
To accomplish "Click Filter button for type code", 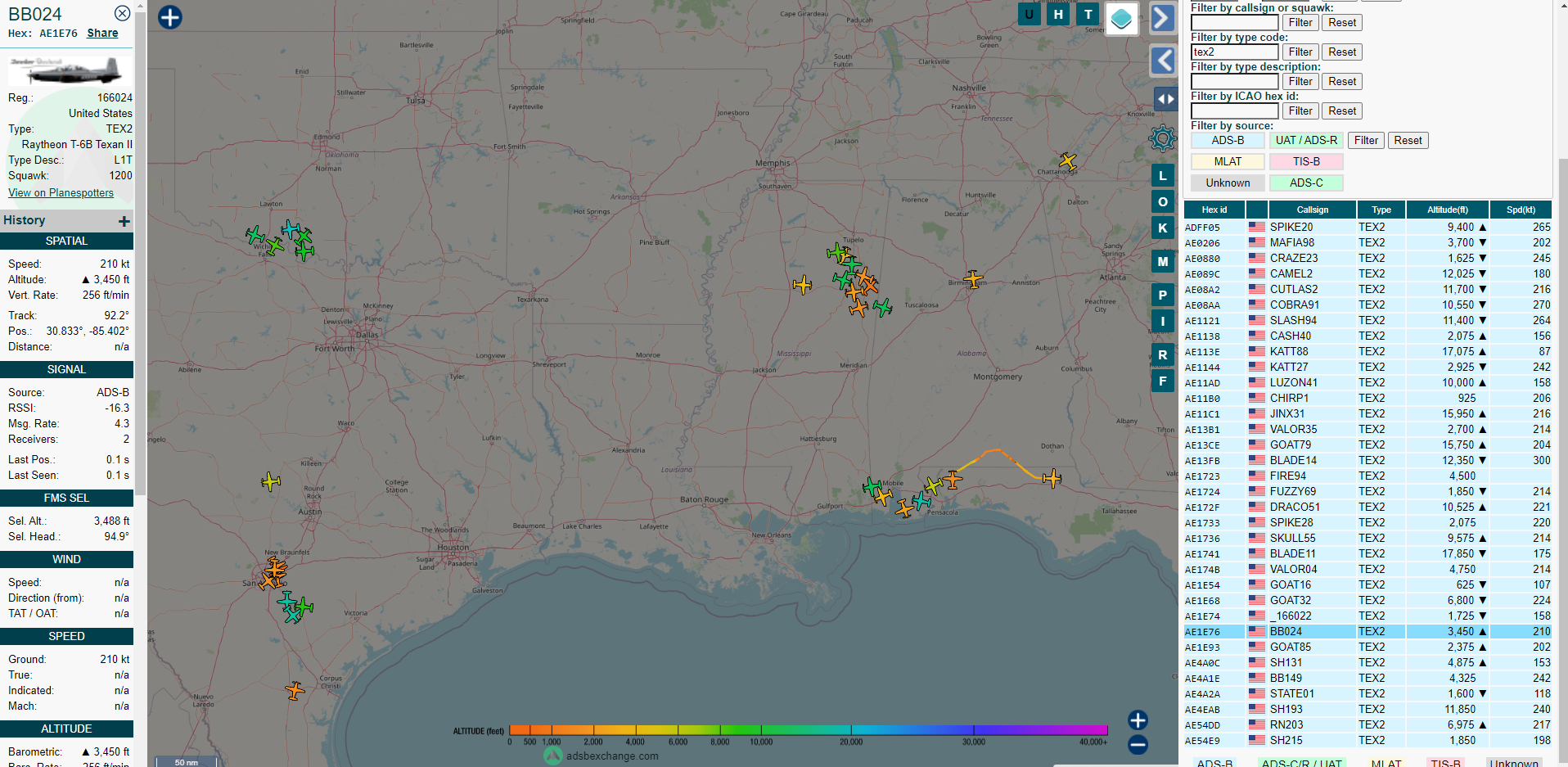I will tap(1300, 52).
